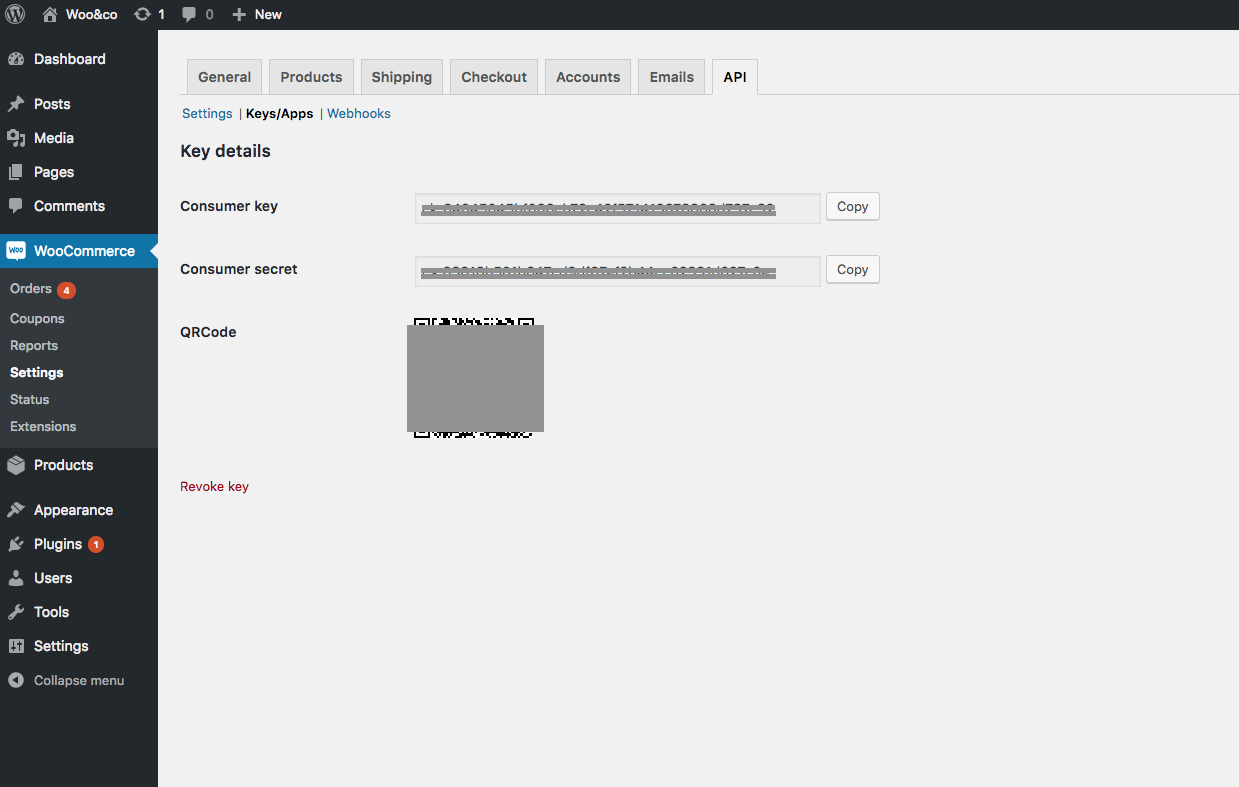The height and width of the screenshot is (787, 1239).
Task: Click the Products box icon in sidebar
Action: coord(16,465)
